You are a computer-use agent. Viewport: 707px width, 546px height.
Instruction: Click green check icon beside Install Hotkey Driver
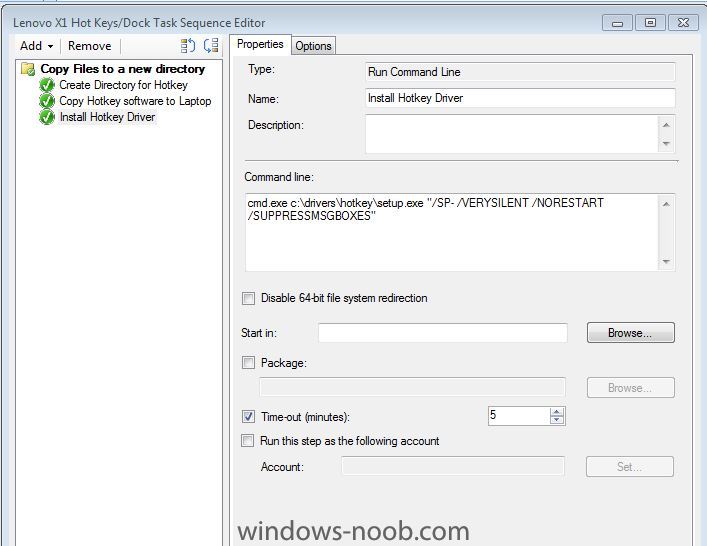click(46, 117)
